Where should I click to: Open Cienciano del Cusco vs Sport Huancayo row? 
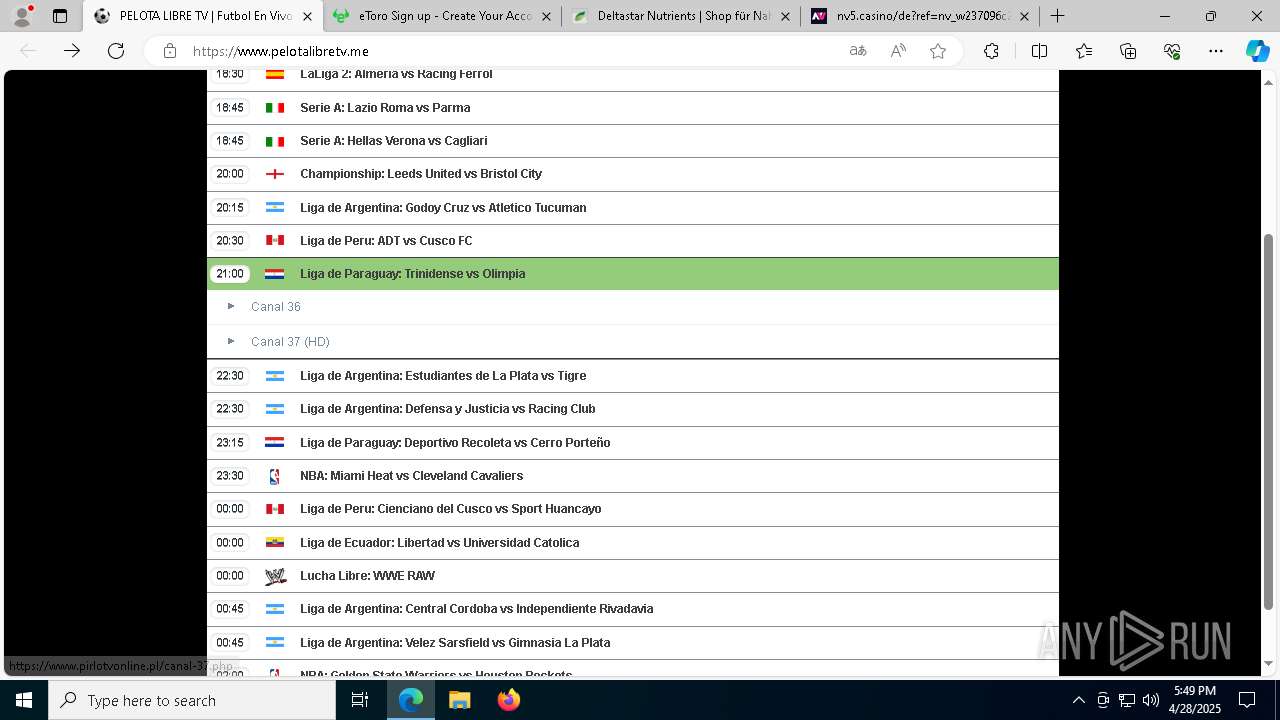click(633, 509)
